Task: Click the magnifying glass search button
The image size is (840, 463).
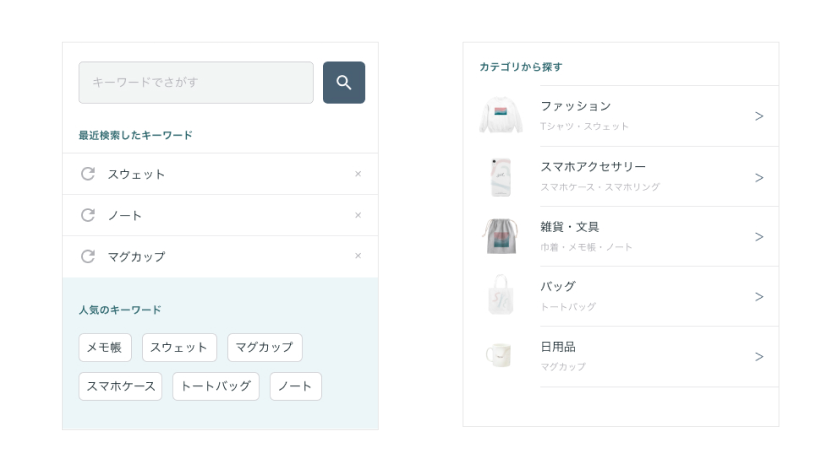Action: click(x=344, y=83)
